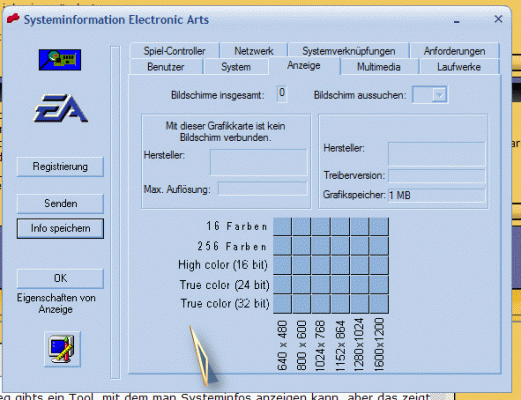
Task: Click 256 Farben cell for 1600x1200
Action: (x=379, y=246)
